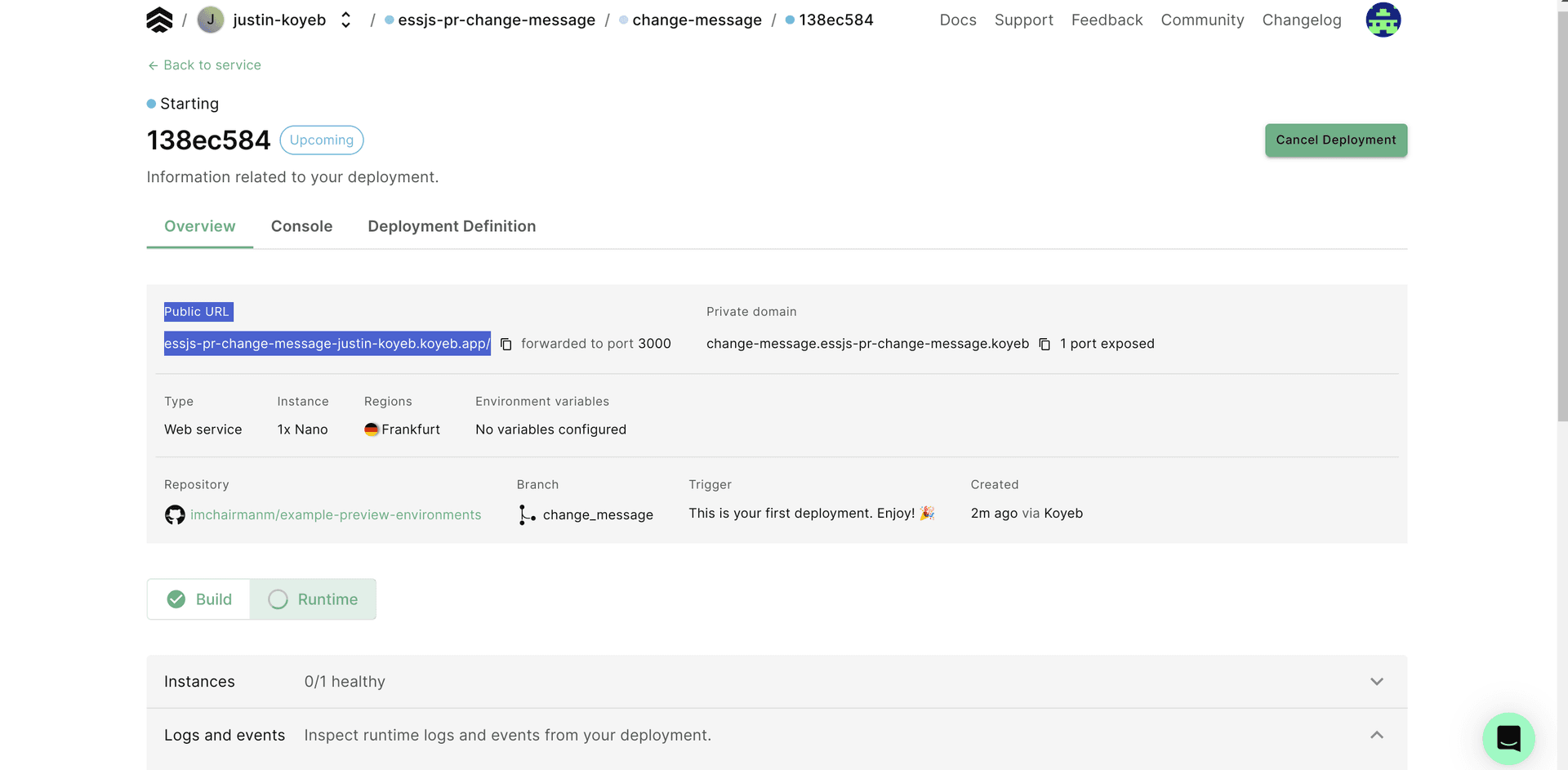The width and height of the screenshot is (1568, 770).
Task: Open the imchairmanm/example-preview-environments repository link
Action: point(336,514)
